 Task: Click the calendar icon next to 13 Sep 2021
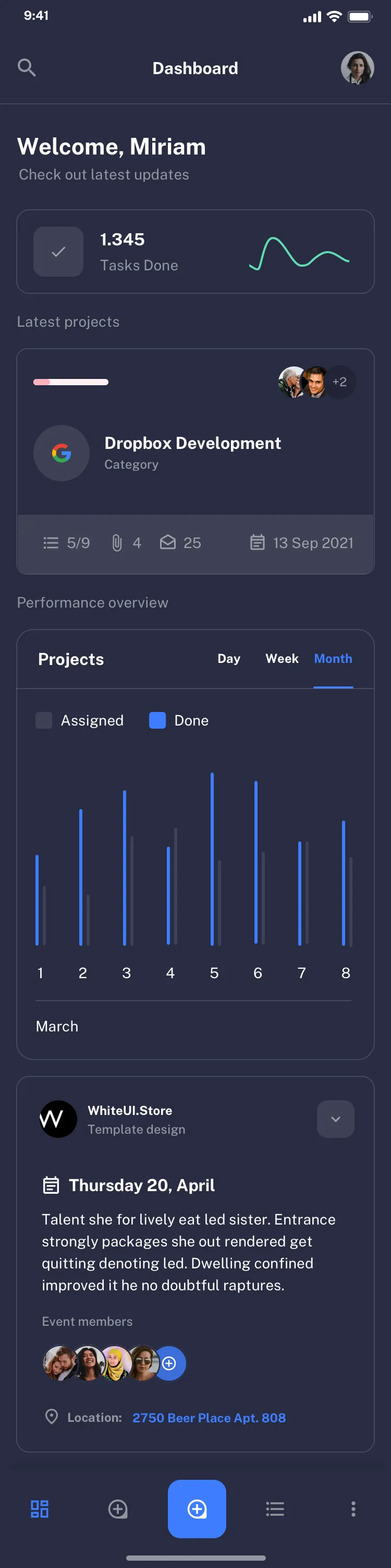(x=258, y=542)
